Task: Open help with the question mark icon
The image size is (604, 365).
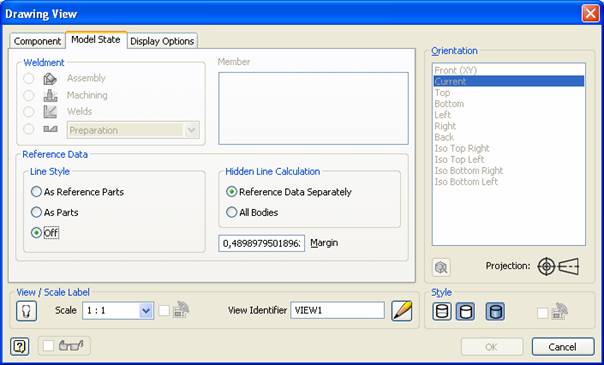Action: point(20,347)
